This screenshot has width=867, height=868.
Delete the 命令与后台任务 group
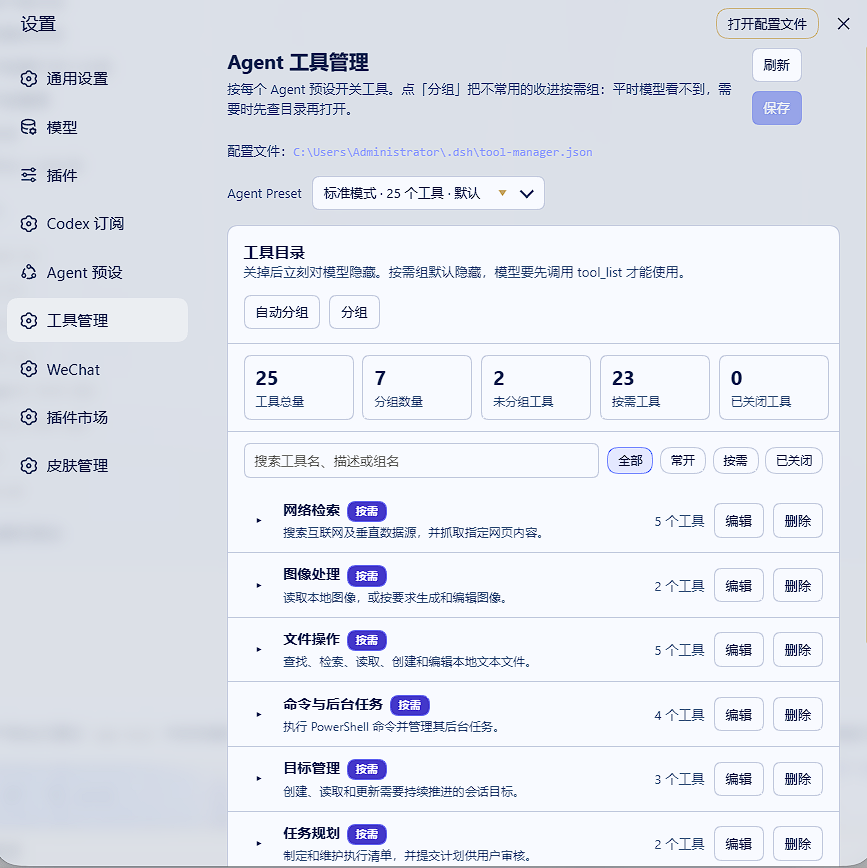coord(798,714)
